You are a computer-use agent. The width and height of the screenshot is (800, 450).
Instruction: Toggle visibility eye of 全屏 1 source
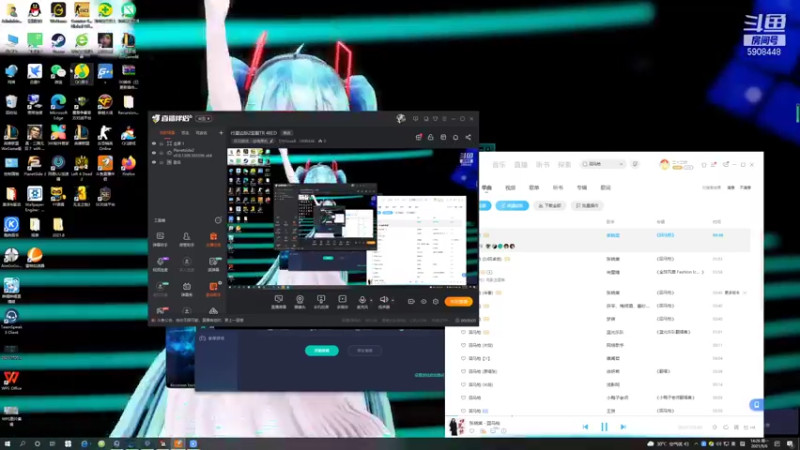coord(154,144)
